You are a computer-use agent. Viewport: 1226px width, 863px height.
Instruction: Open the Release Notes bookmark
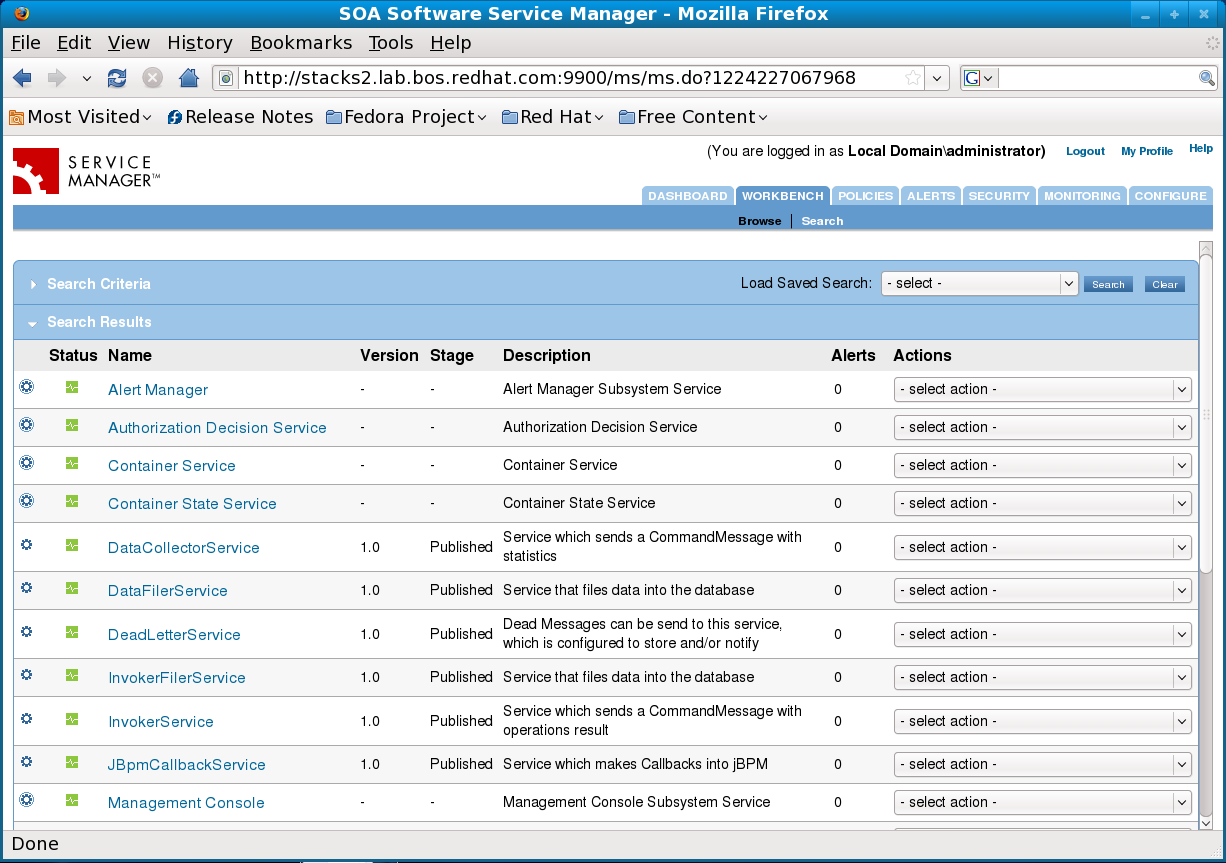click(240, 117)
